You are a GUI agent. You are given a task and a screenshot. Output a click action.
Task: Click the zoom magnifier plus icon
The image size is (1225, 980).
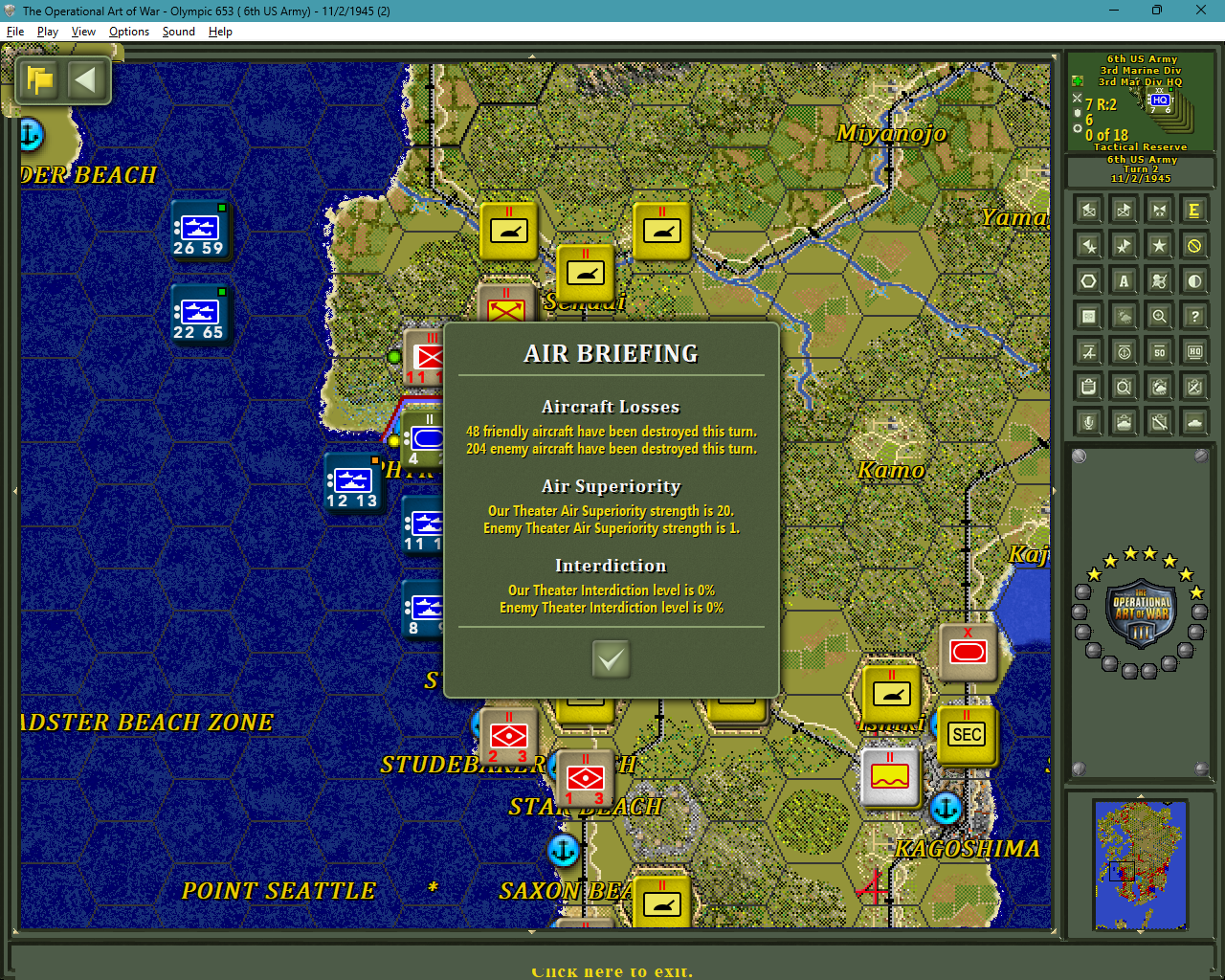click(x=1160, y=316)
